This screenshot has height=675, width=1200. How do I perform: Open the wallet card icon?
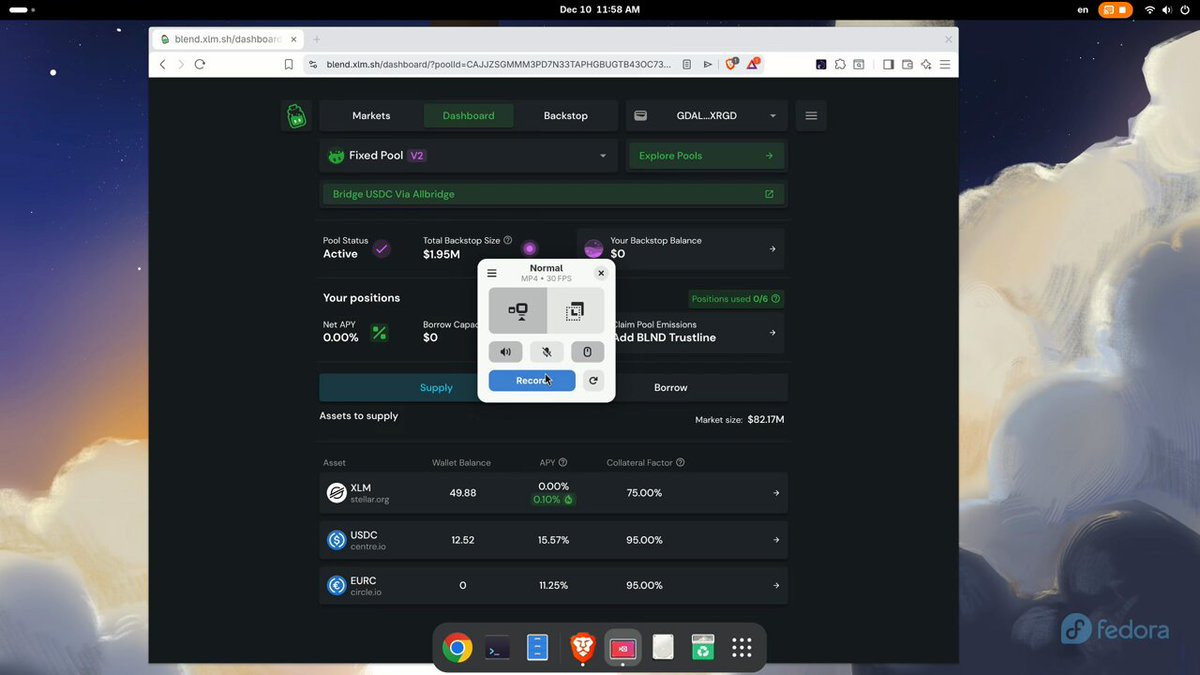pos(641,116)
